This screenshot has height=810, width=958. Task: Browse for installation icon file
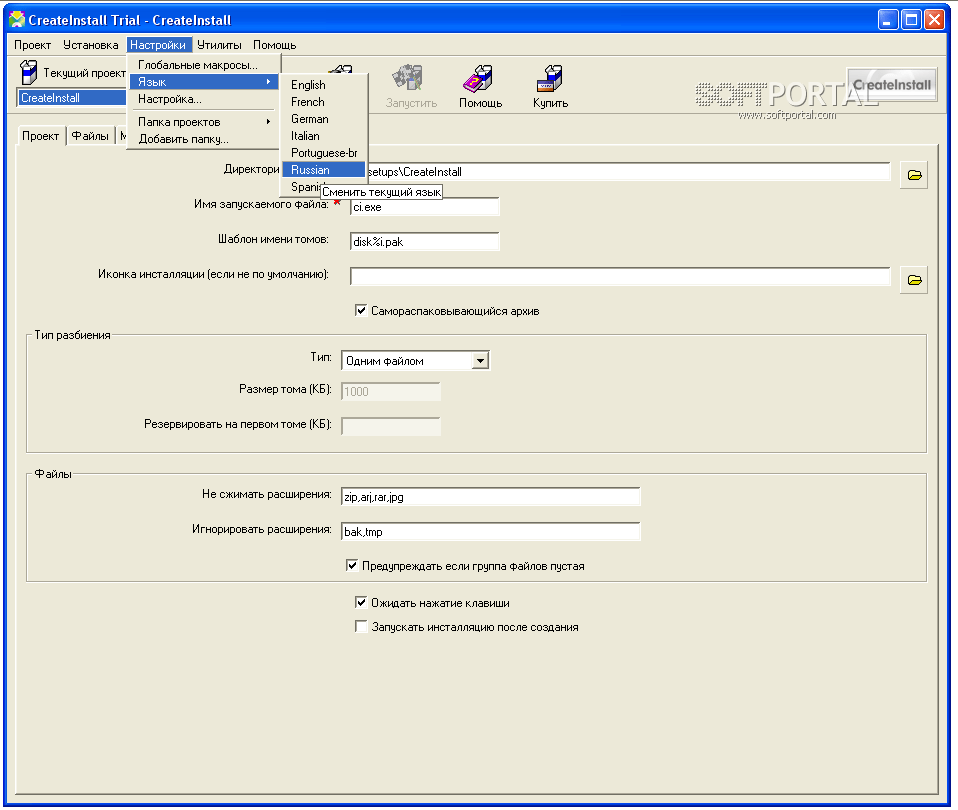(914, 280)
